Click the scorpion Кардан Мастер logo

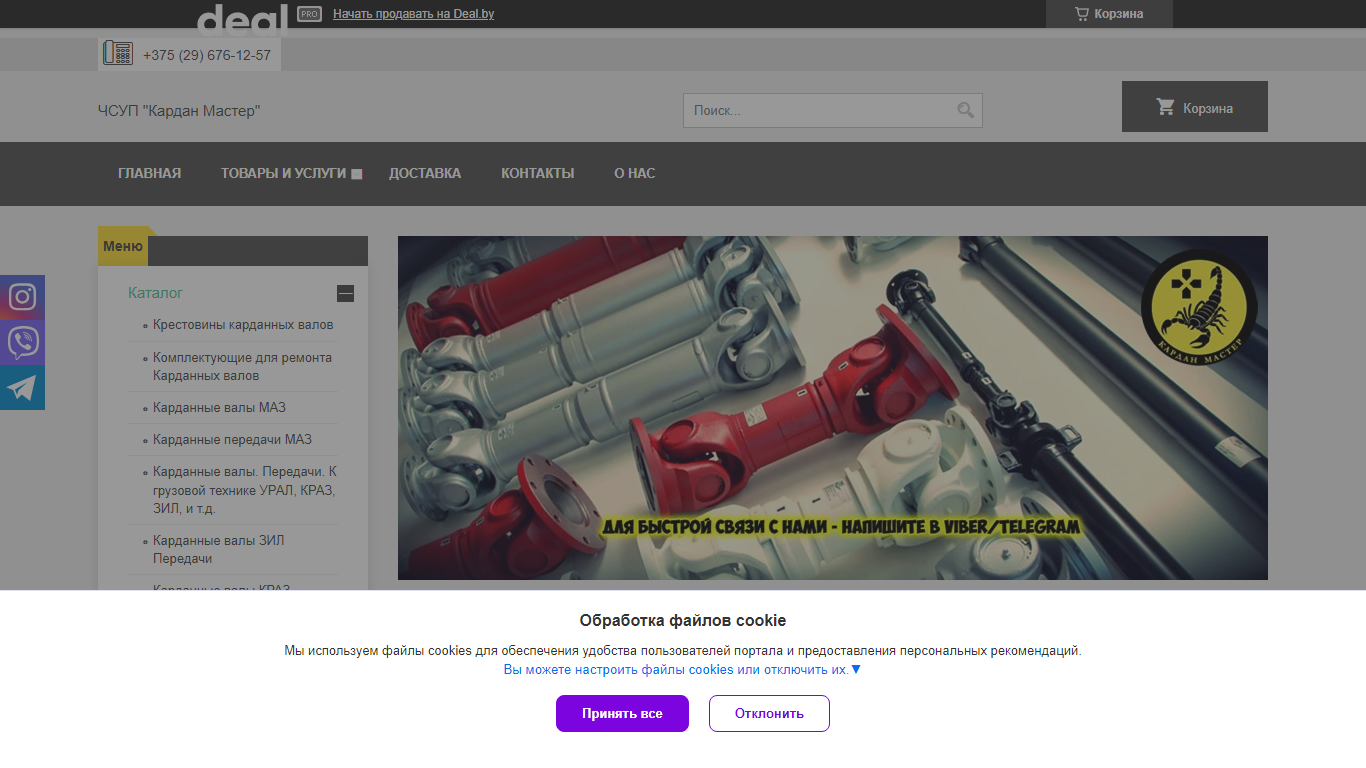pos(1199,308)
